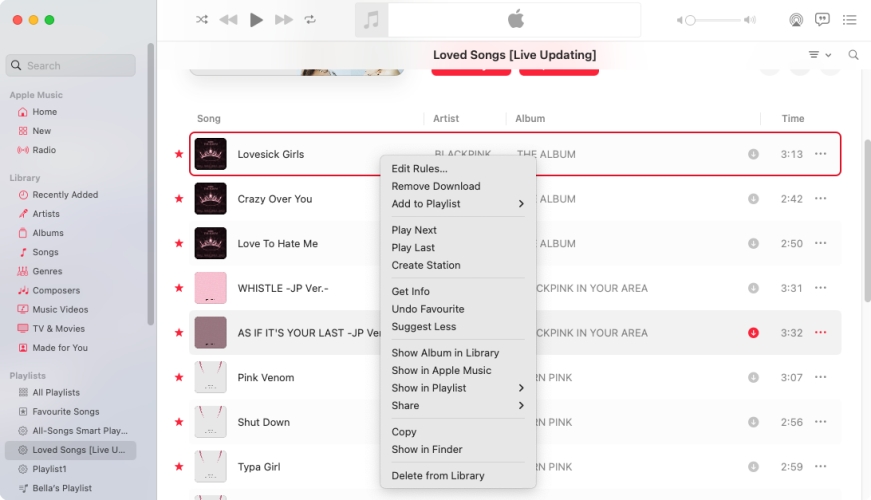Show Recently Added library
871x500 pixels.
65,194
